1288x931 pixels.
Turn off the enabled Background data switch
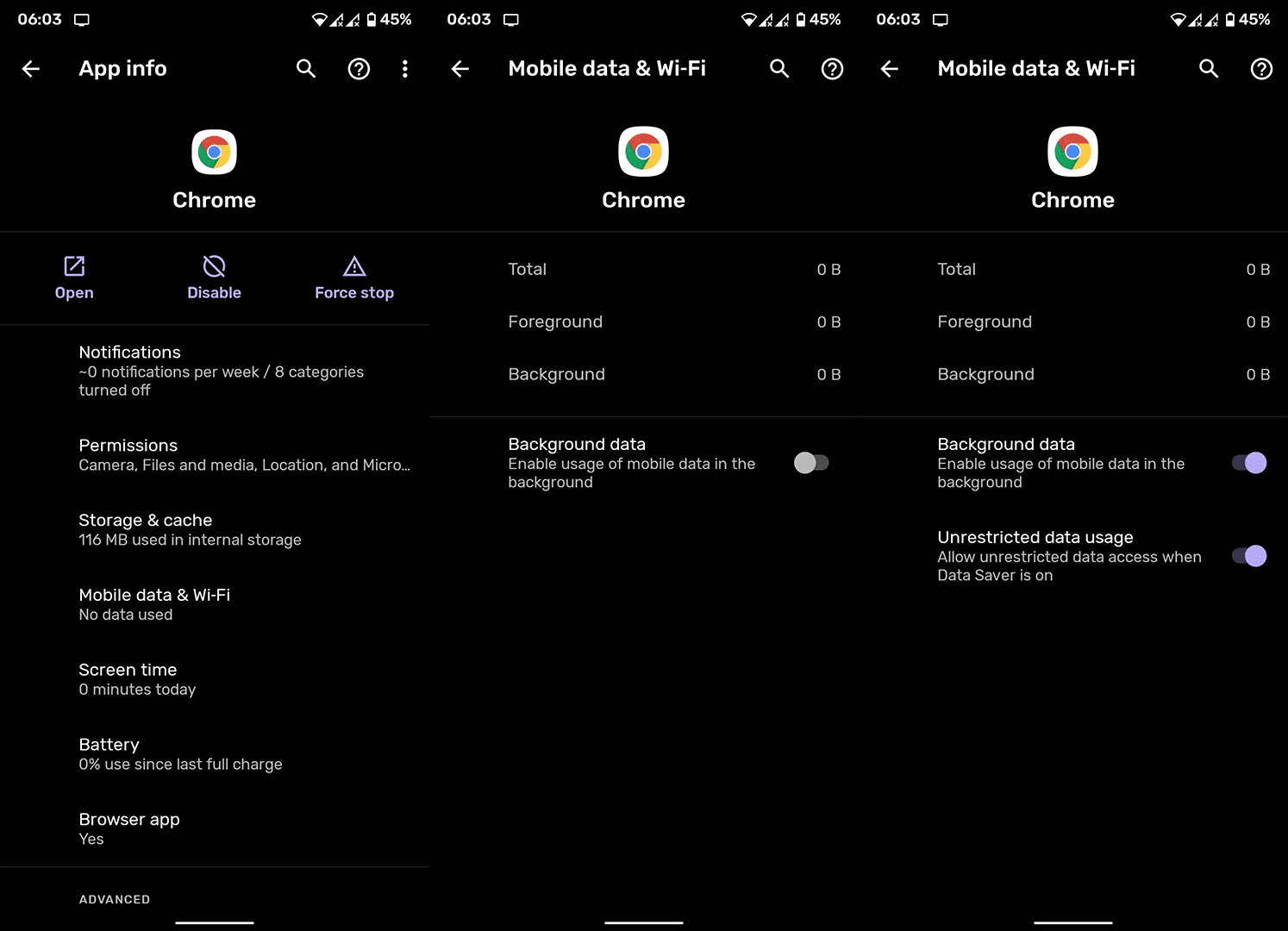tap(1249, 463)
